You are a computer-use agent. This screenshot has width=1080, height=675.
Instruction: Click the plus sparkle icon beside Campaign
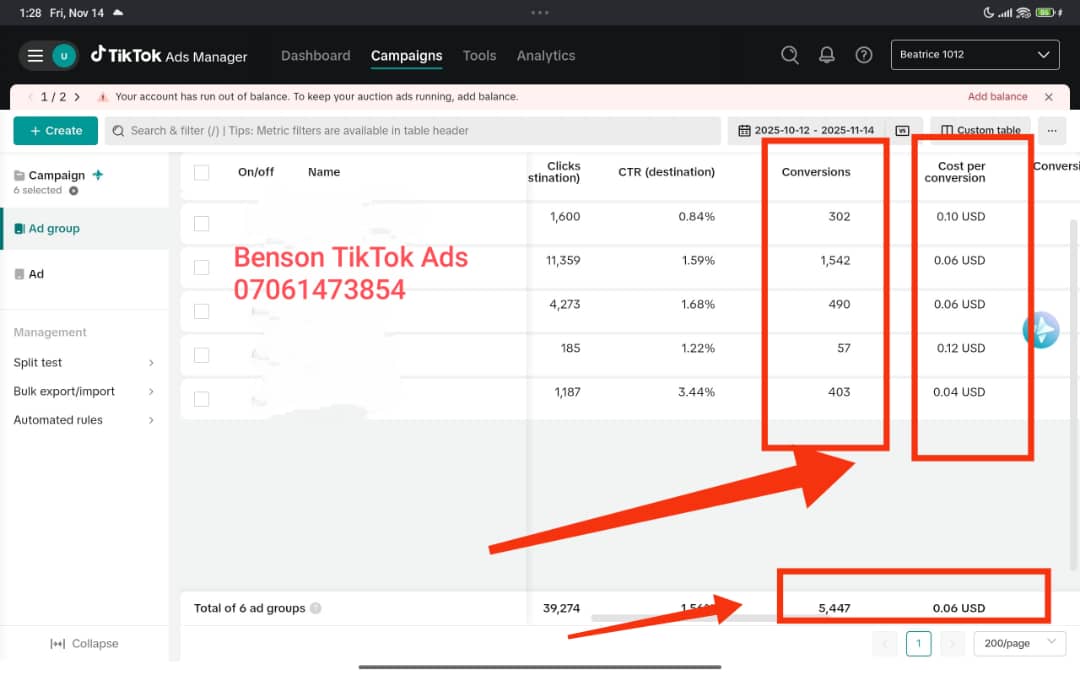[x=98, y=175]
